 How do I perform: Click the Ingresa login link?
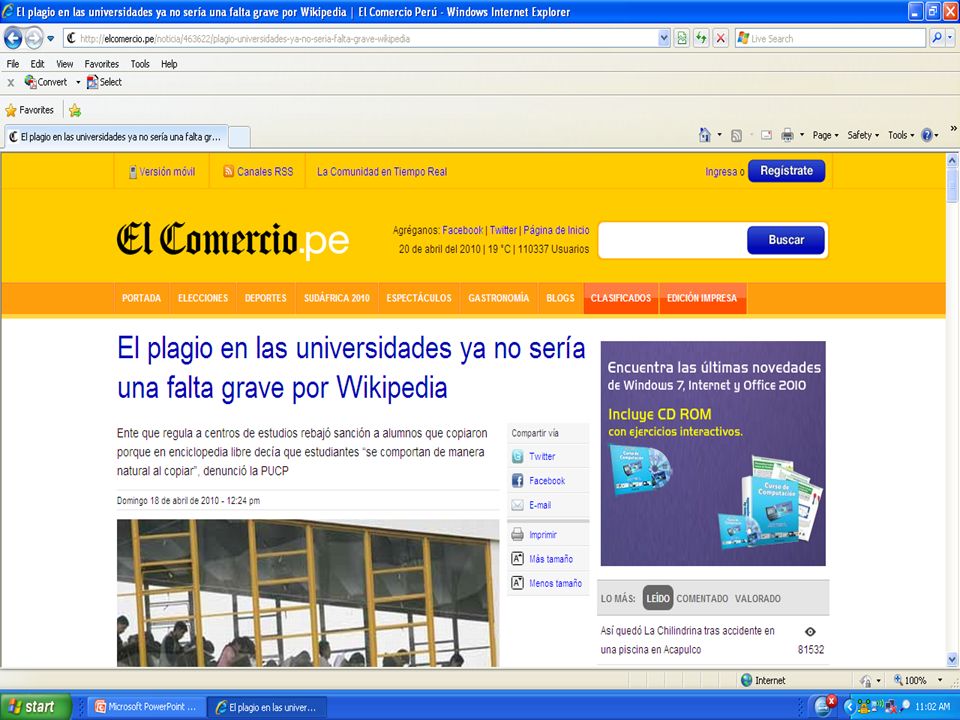721,172
